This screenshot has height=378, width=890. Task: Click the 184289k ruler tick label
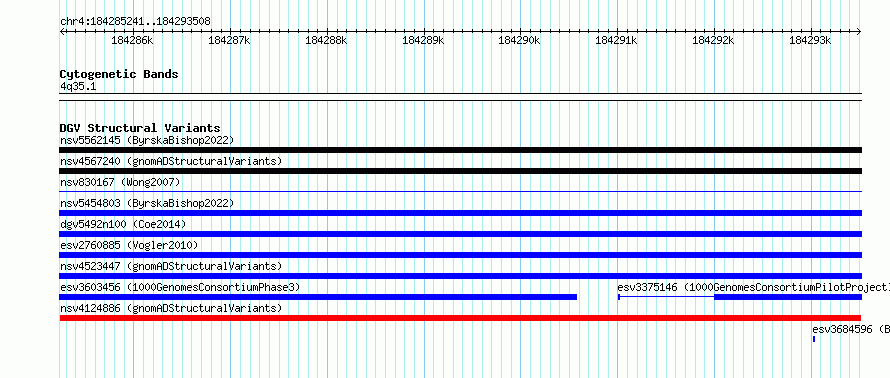tap(423, 40)
